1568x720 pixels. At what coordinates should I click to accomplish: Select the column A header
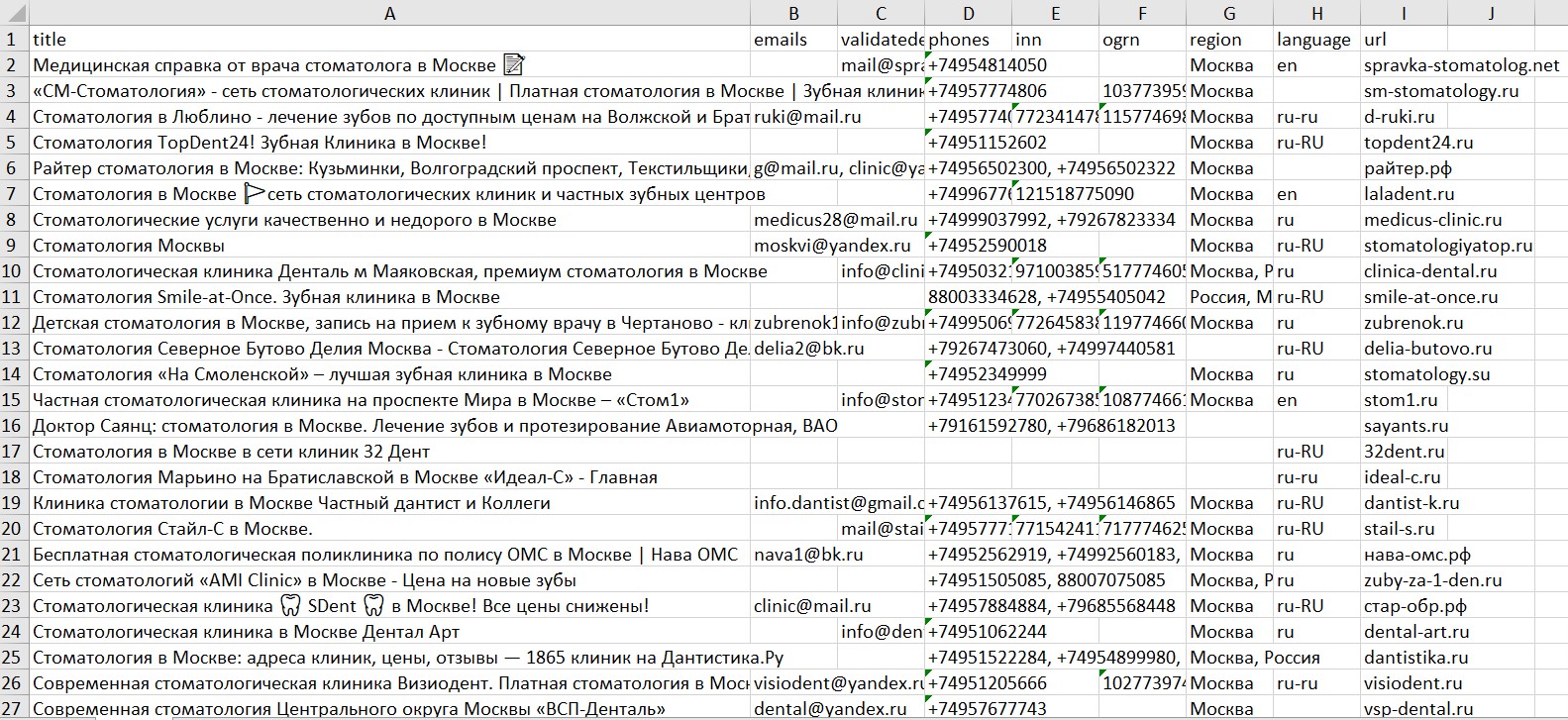pos(389,14)
